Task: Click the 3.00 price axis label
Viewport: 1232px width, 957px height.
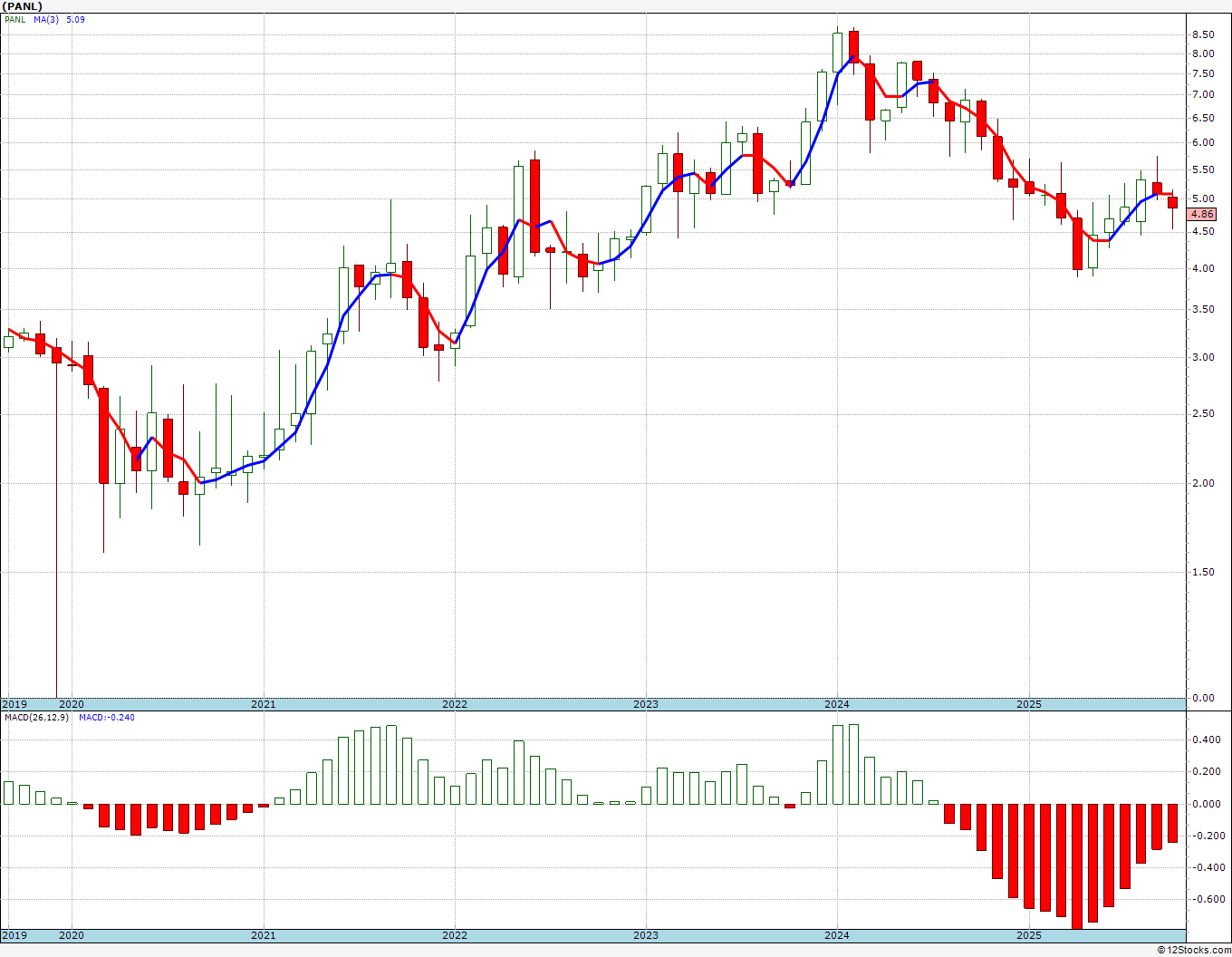Action: coord(1203,357)
